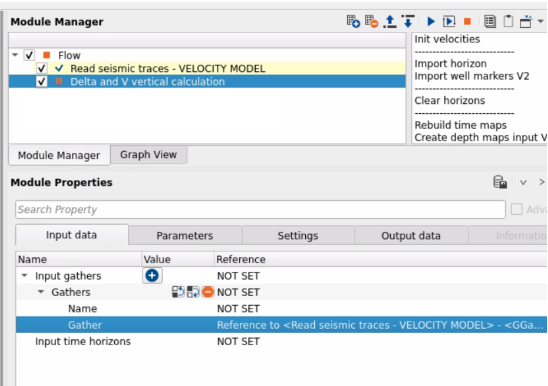Run the flow with the blue play icon
The height and width of the screenshot is (386, 548).
coord(431,22)
